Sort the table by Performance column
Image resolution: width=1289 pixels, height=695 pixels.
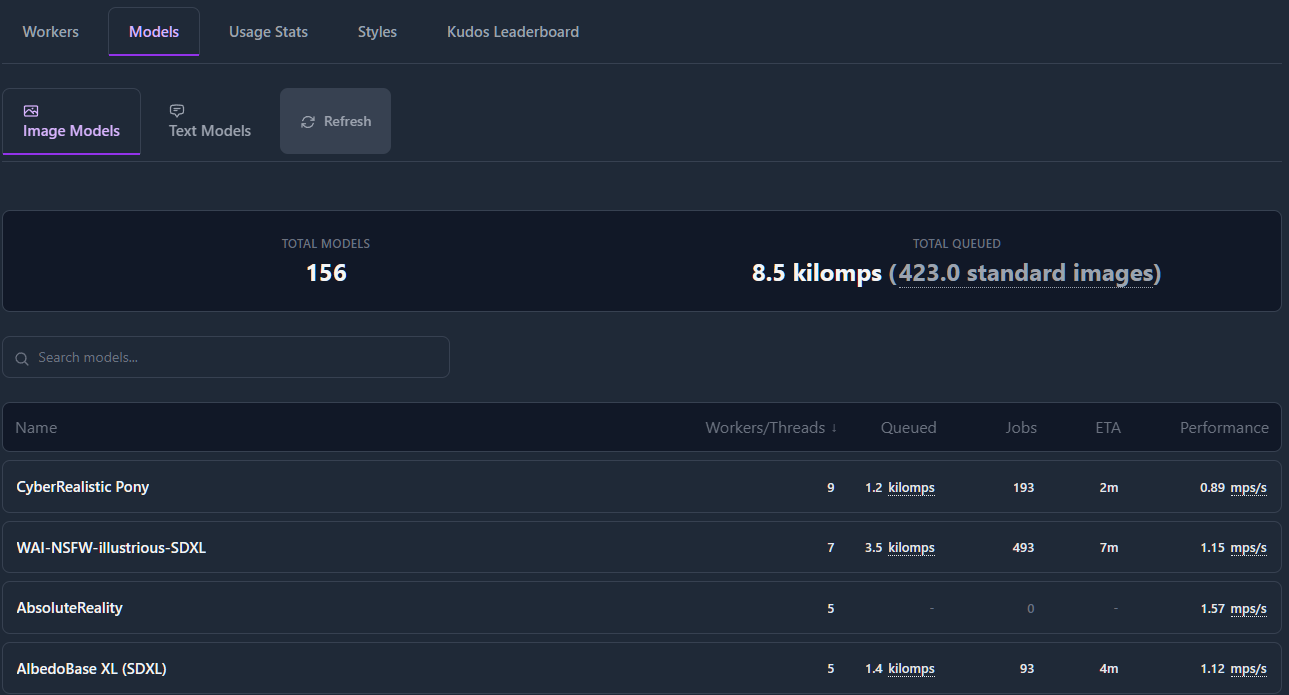[1223, 428]
